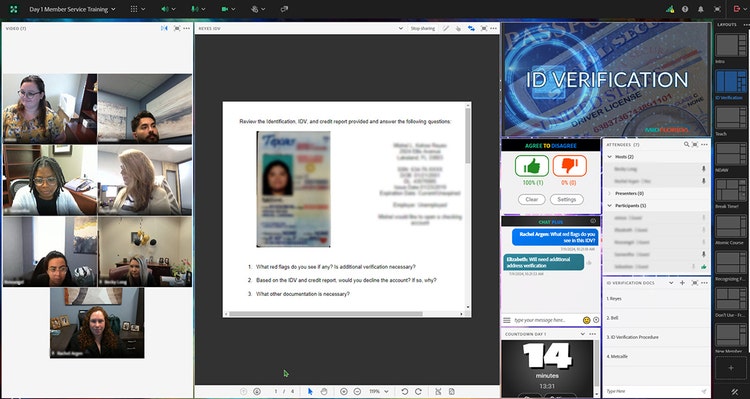
Task: Vote with the green thumbs up button
Action: click(x=531, y=166)
